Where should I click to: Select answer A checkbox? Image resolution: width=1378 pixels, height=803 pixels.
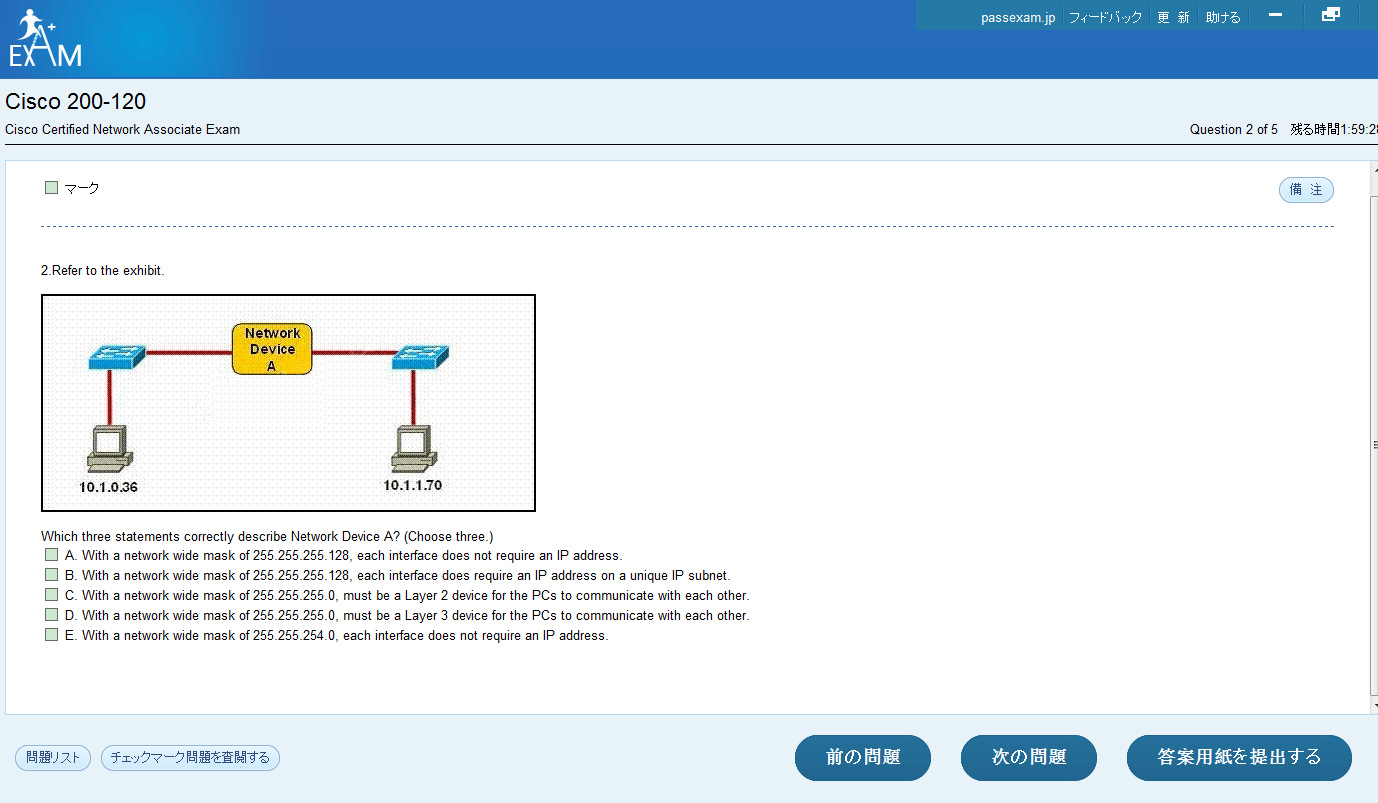click(52, 555)
